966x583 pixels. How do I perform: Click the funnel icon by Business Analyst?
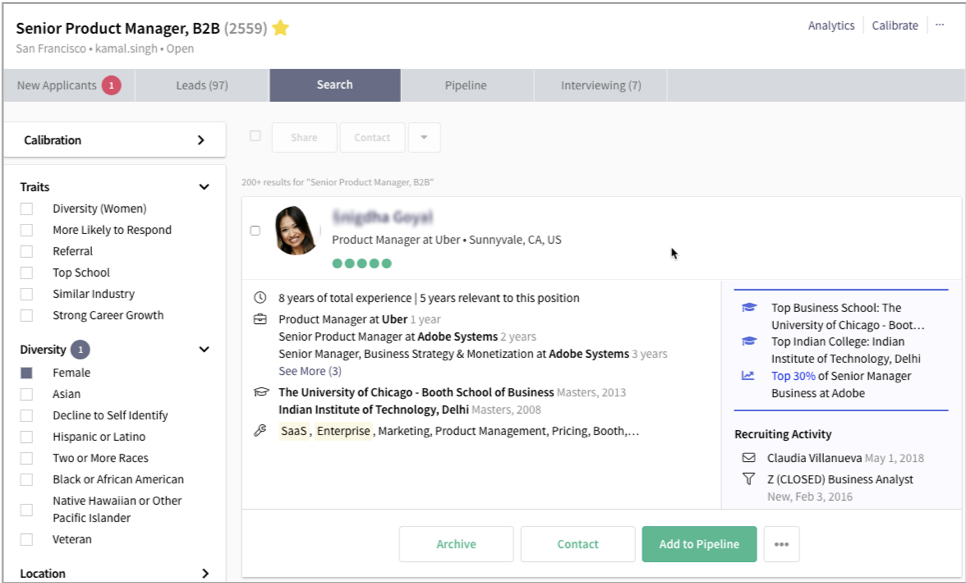[749, 478]
